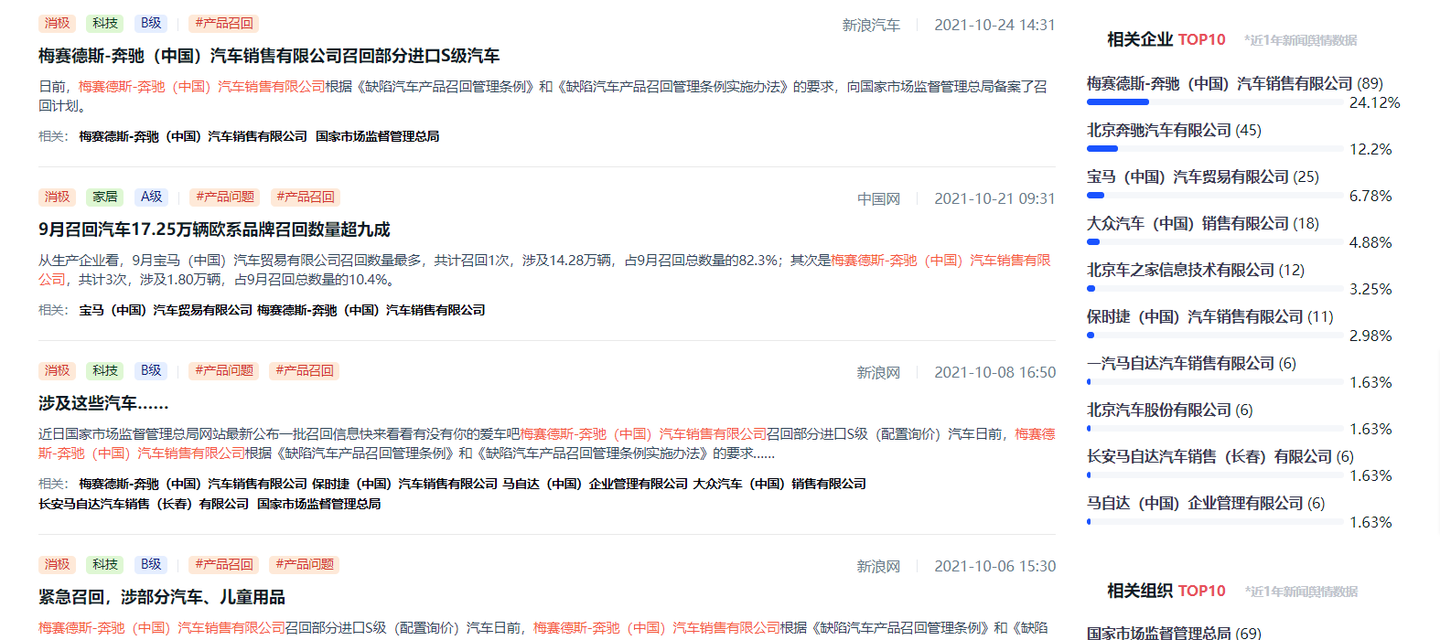Select 北京奔驰汽车有限公司 (45) in TOP10 list
The height and width of the screenshot is (640, 1440).
1174,130
